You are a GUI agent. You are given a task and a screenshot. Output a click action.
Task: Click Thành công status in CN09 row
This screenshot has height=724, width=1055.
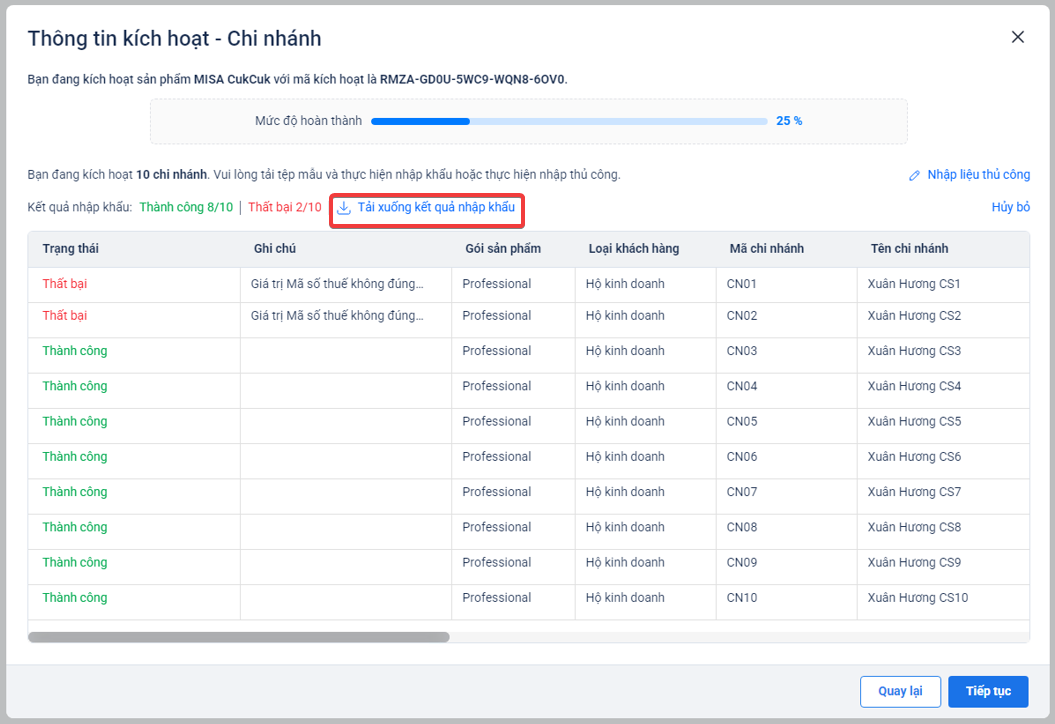click(x=75, y=563)
